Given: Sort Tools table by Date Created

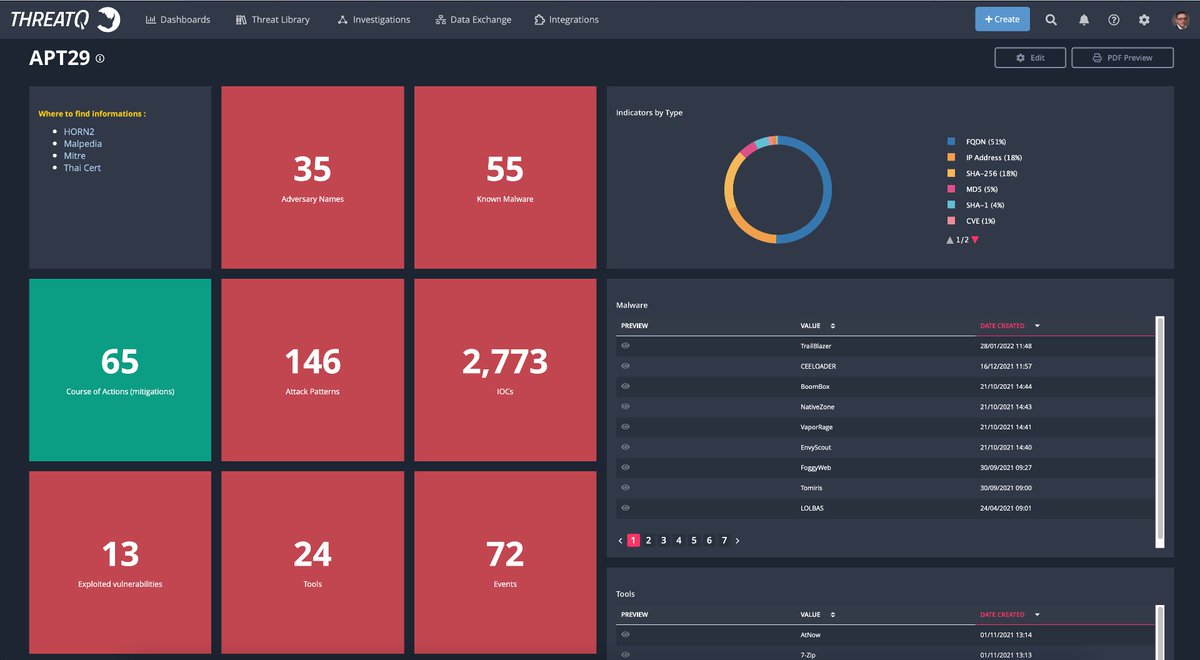Looking at the screenshot, I should coord(1010,614).
